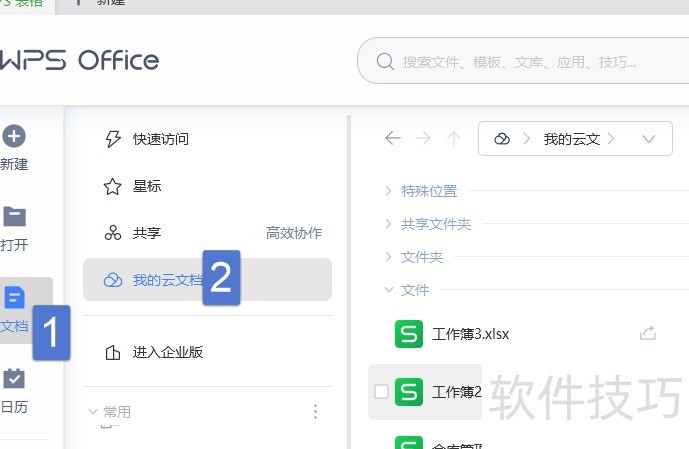
Task: Click 我的云文 in the path breadcrumb
Action: point(572,139)
